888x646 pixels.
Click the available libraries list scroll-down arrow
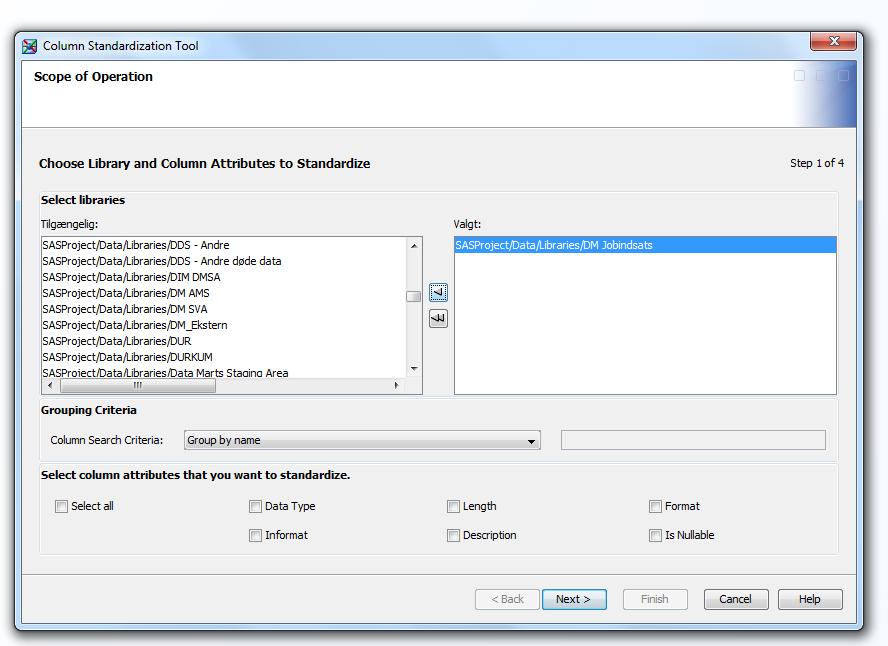414,369
